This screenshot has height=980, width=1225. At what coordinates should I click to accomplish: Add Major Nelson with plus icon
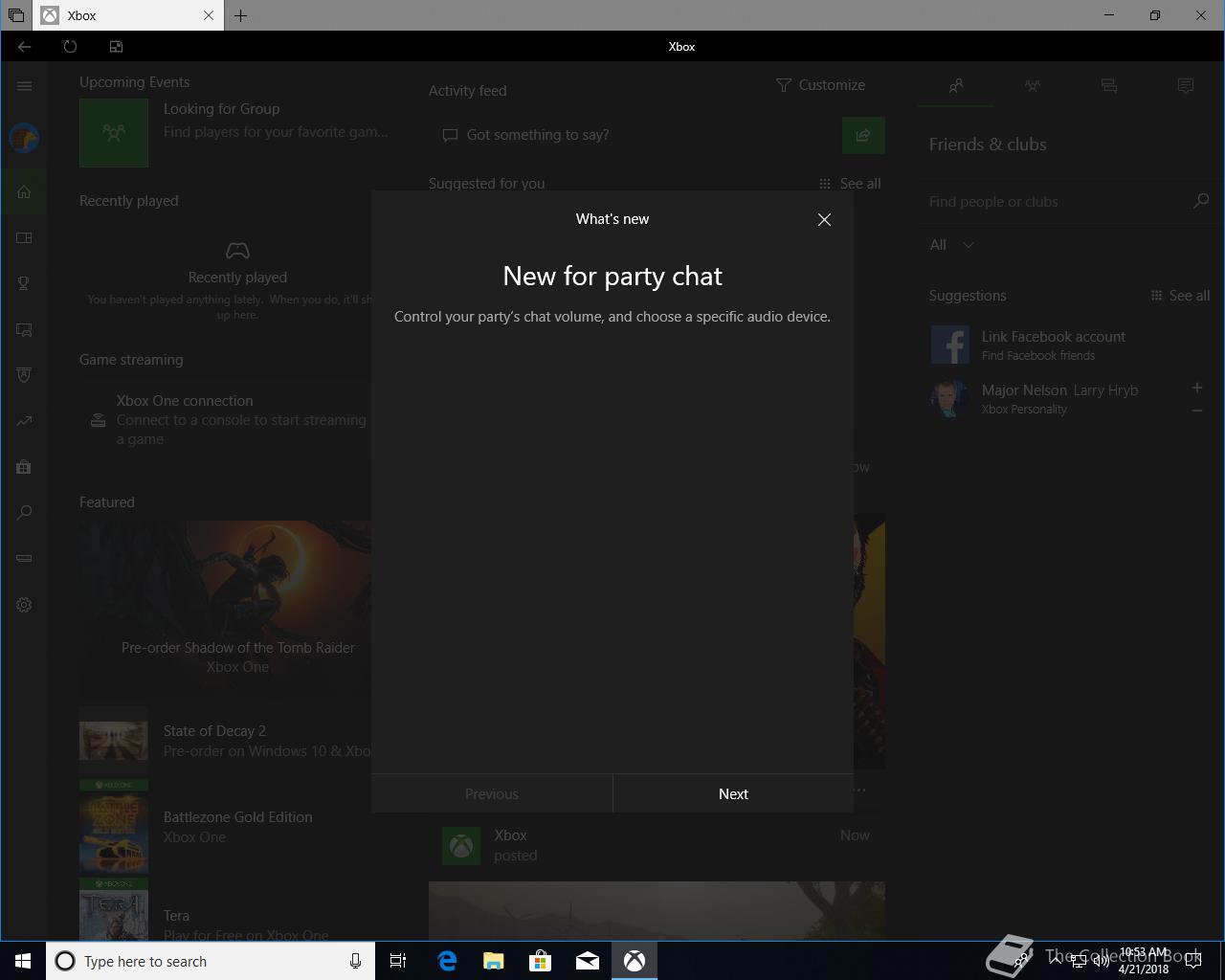pyautogui.click(x=1196, y=388)
